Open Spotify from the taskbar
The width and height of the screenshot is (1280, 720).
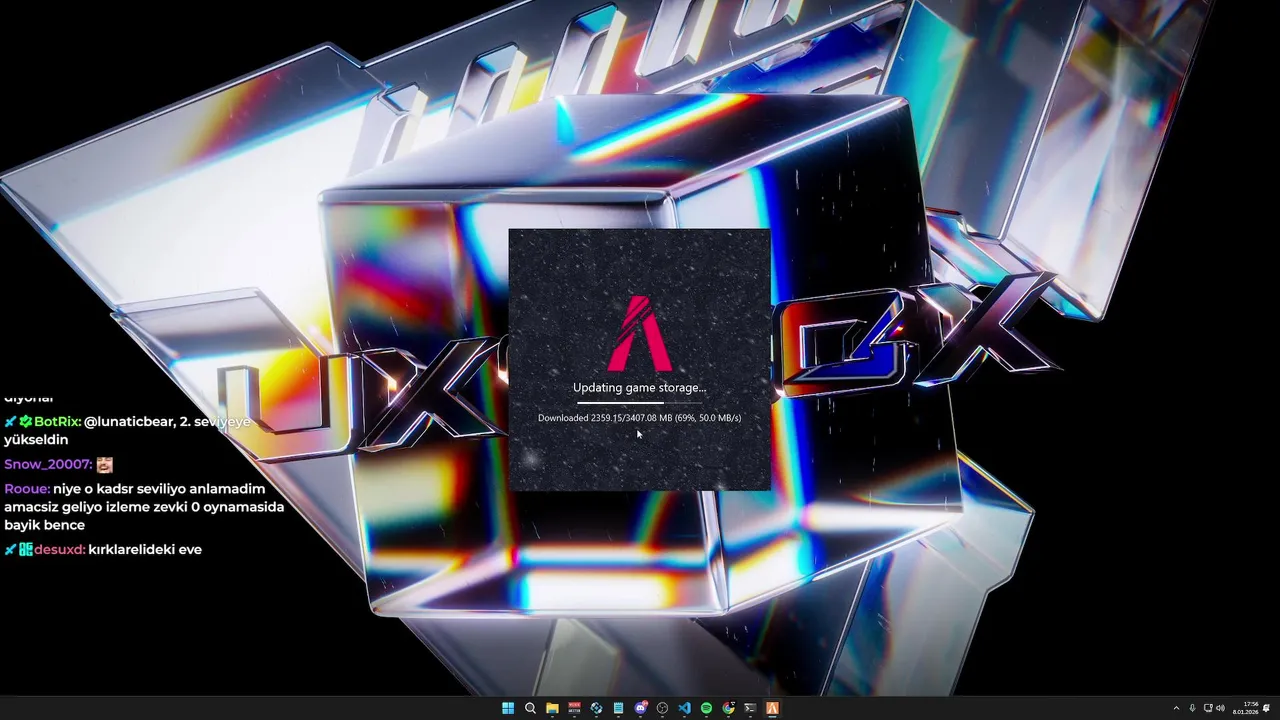pyautogui.click(x=706, y=708)
